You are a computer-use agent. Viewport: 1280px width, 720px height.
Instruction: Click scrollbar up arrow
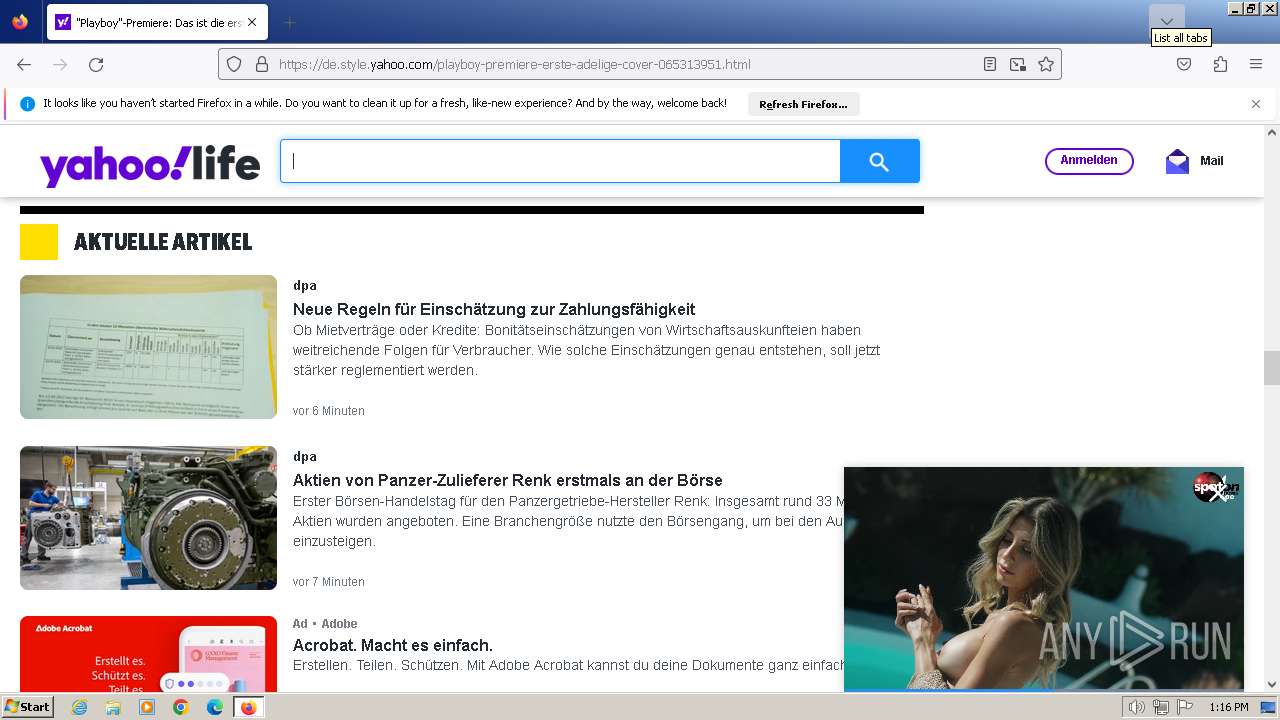(1272, 132)
